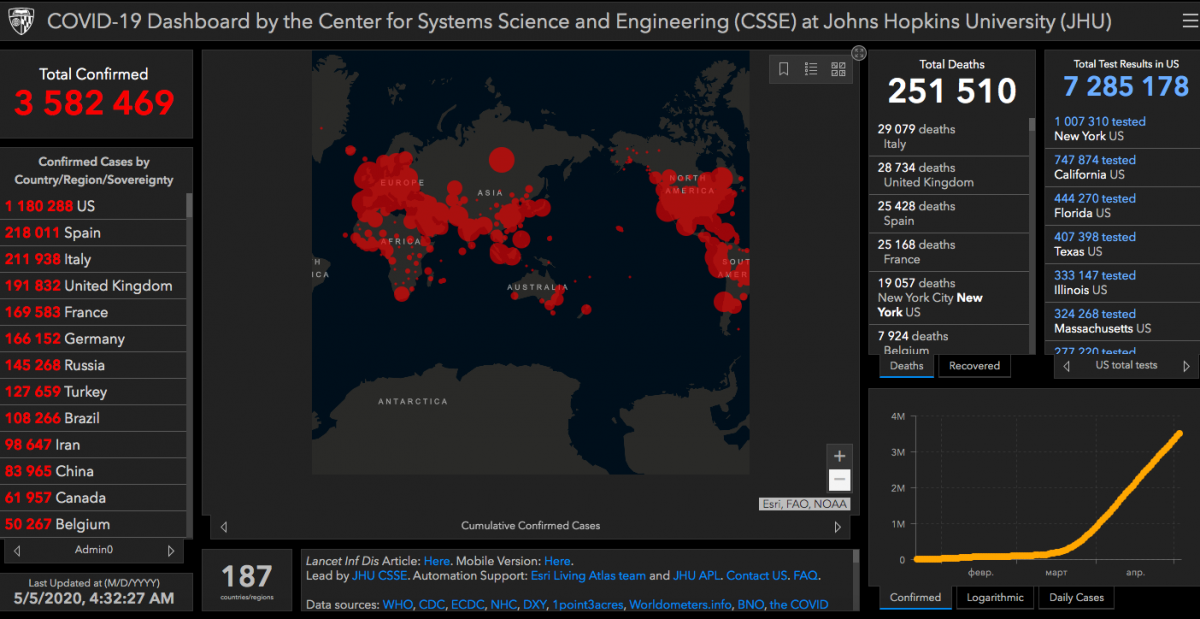Open the hamburger menu in the header
Viewport: 1200px width, 619px height.
pyautogui.click(x=1188, y=20)
